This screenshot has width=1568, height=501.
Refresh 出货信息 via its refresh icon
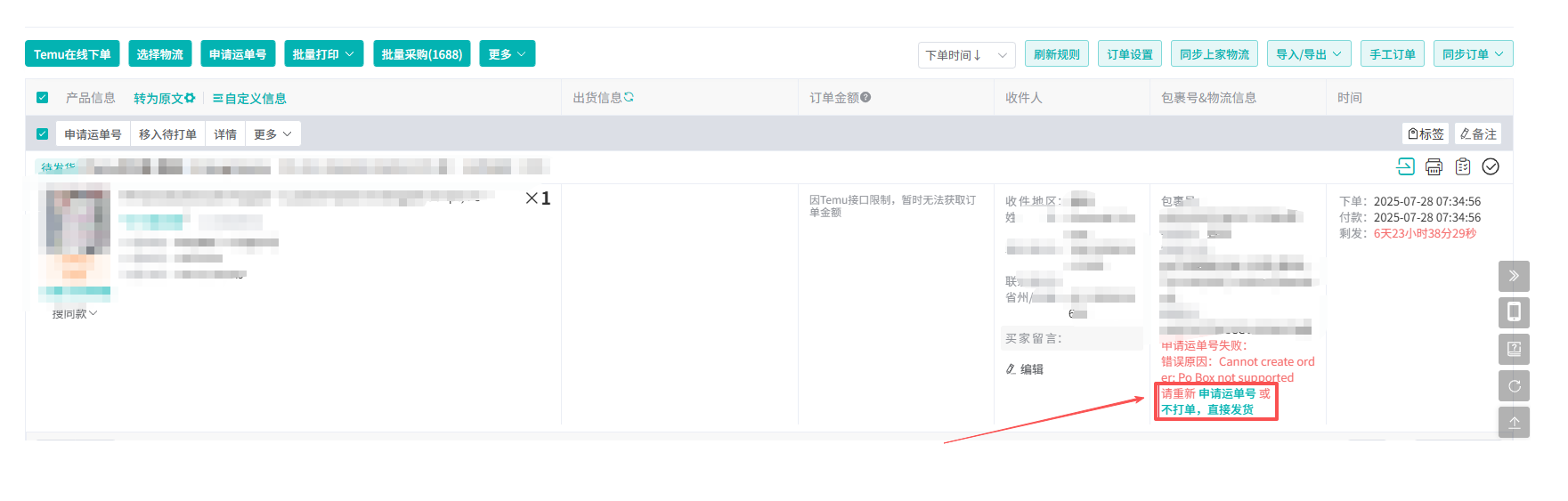tap(629, 97)
